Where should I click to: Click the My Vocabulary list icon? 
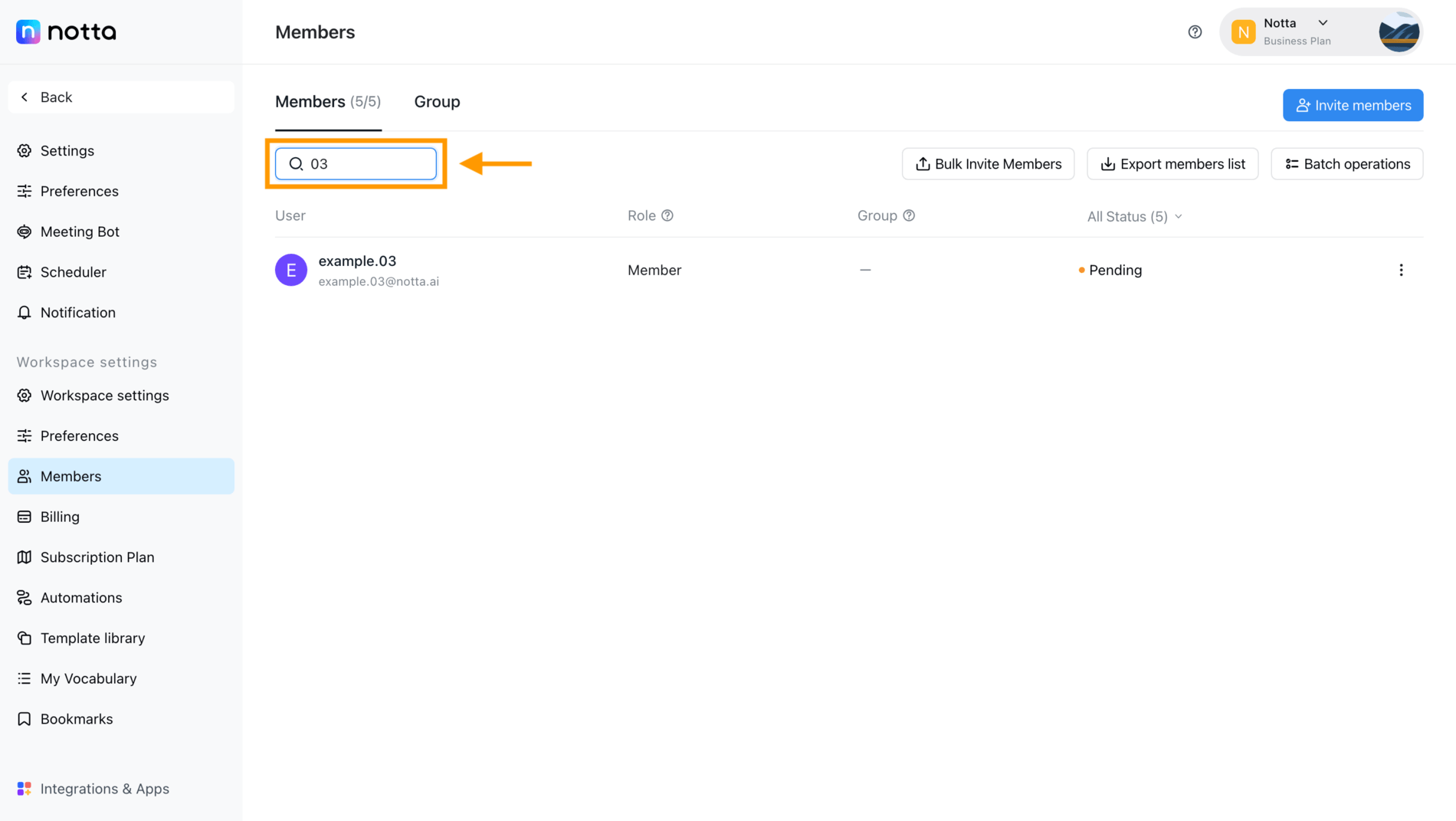(x=25, y=679)
